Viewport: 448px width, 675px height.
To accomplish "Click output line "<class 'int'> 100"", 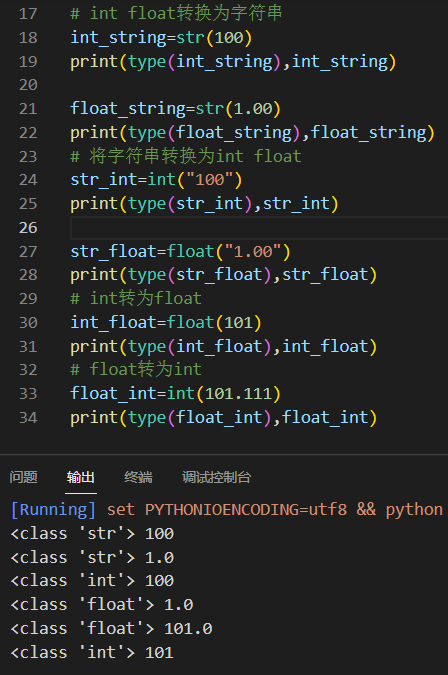I will click(92, 581).
